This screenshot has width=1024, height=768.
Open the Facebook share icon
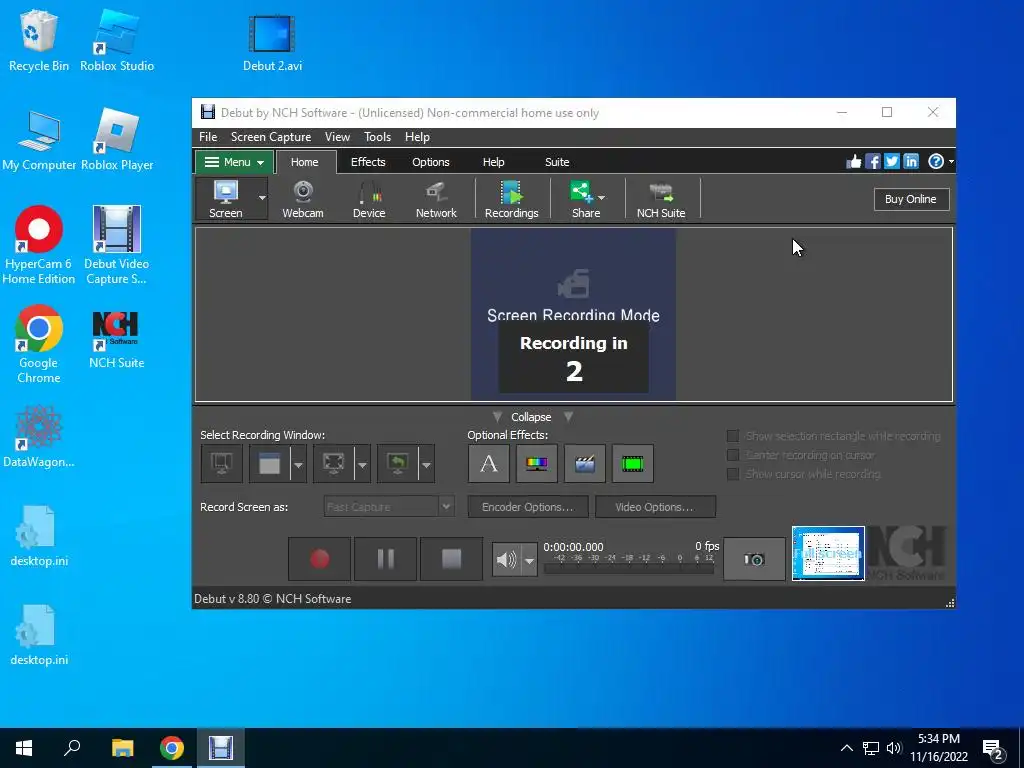click(872, 161)
